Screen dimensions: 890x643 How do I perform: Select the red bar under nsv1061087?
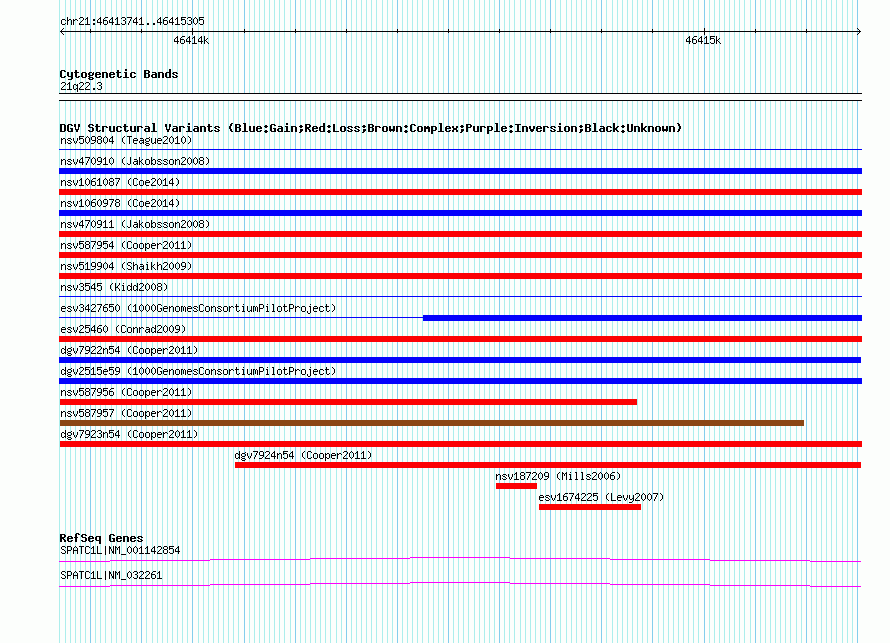[460, 192]
